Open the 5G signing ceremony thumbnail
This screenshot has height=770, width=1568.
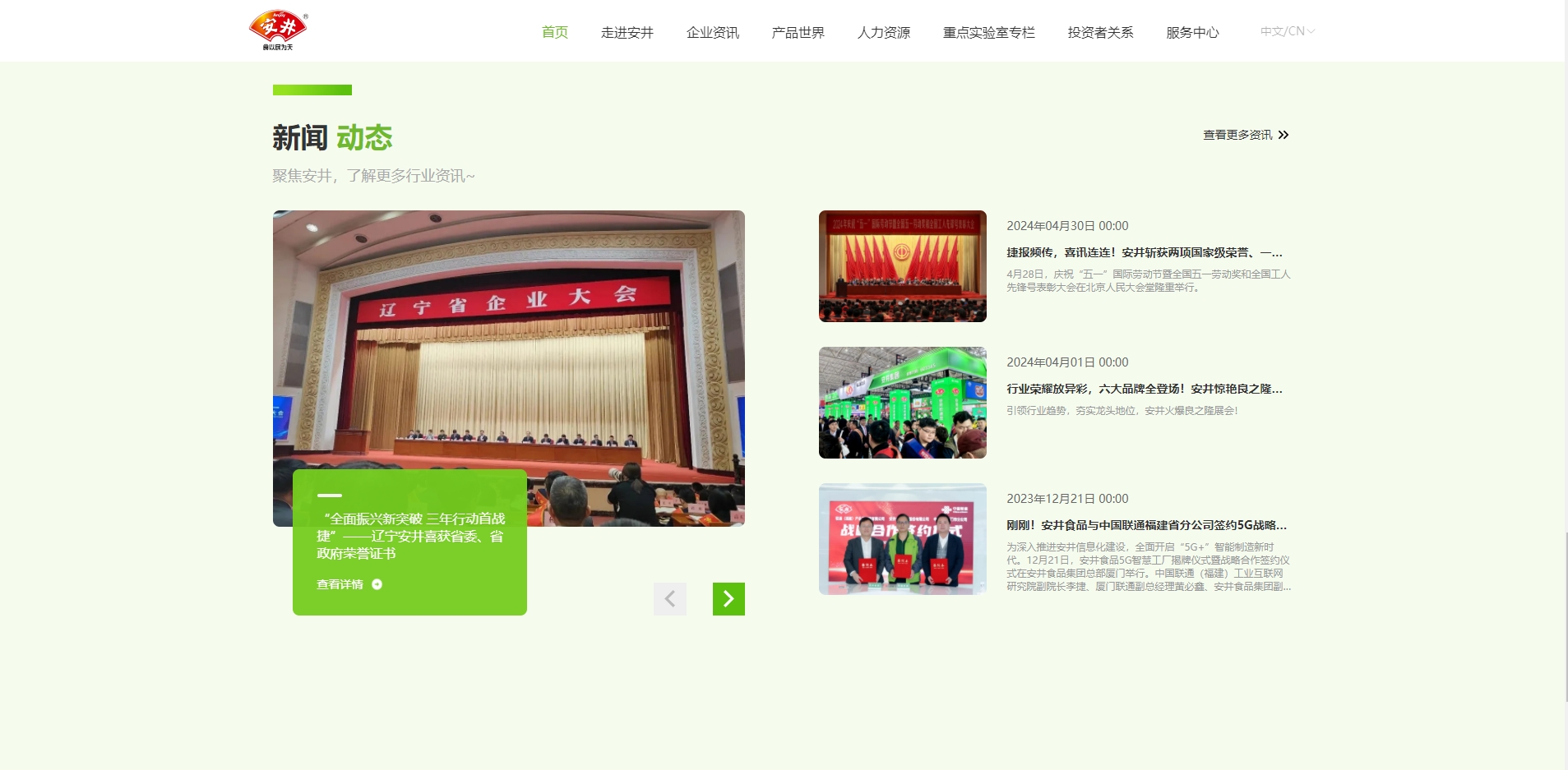pos(903,539)
